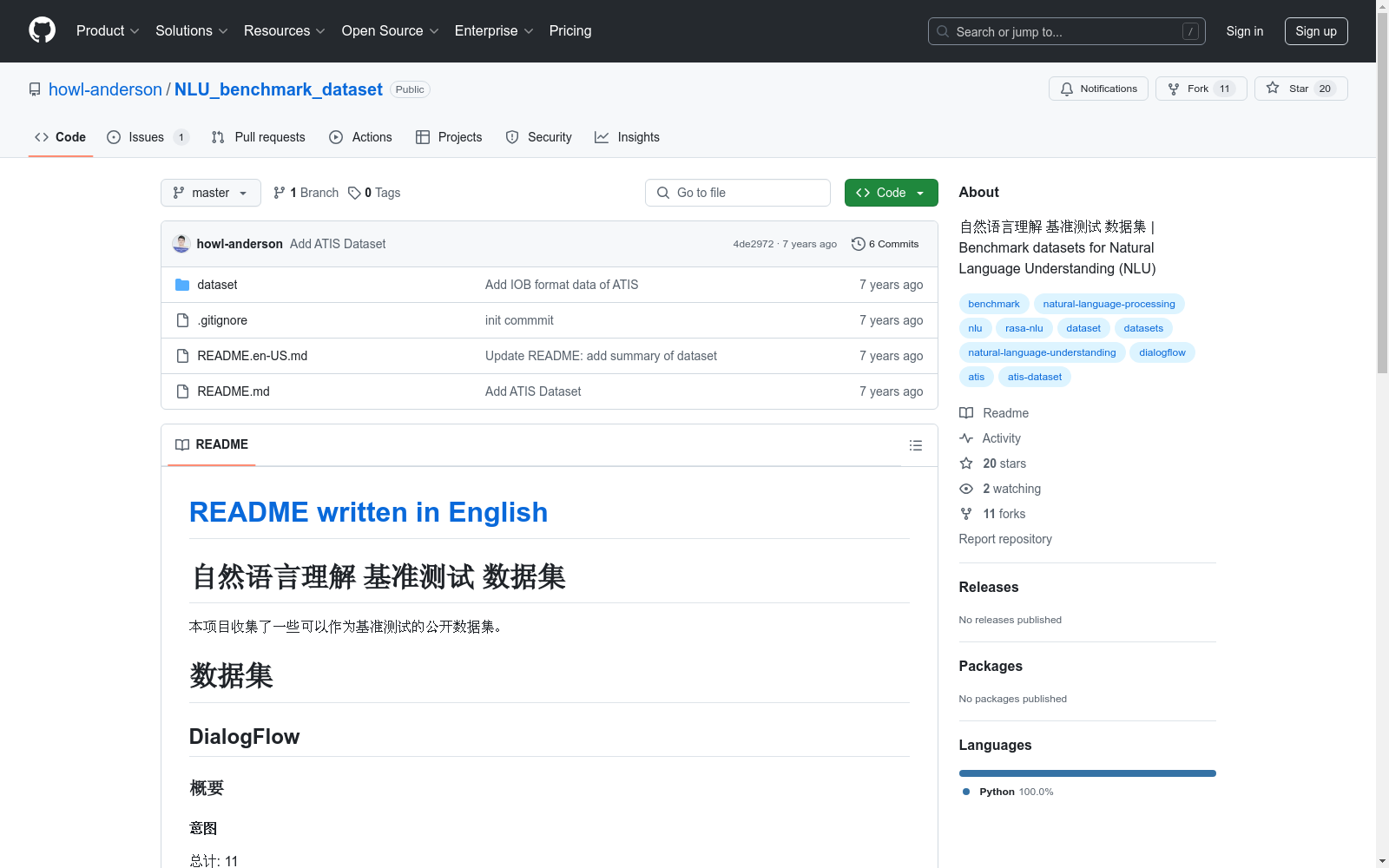Click the dataset folder icon
The height and width of the screenshot is (868, 1389).
pyautogui.click(x=182, y=285)
